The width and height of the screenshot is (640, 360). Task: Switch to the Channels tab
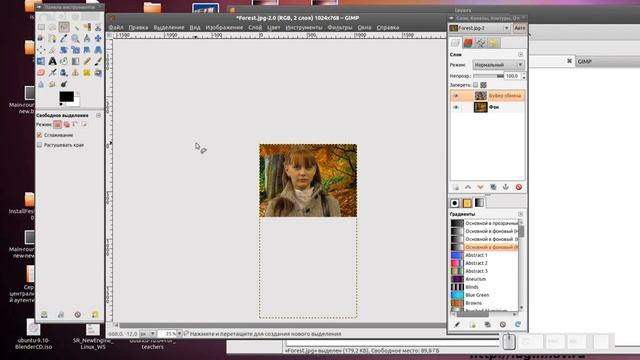pyautogui.click(x=468, y=43)
